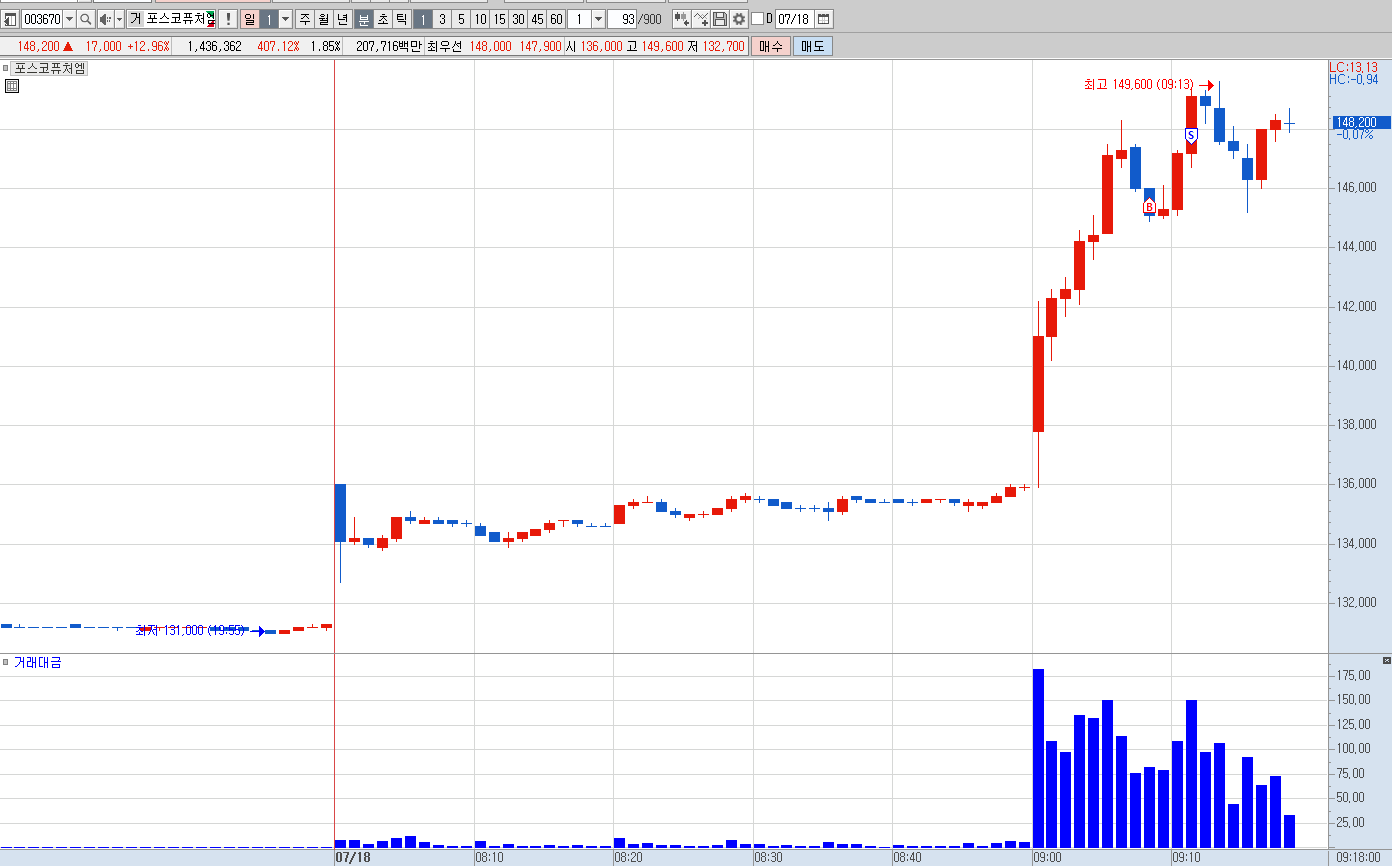Image resolution: width=1392 pixels, height=866 pixels.
Task: Click the 147,900 best bid price
Action: 540,46
